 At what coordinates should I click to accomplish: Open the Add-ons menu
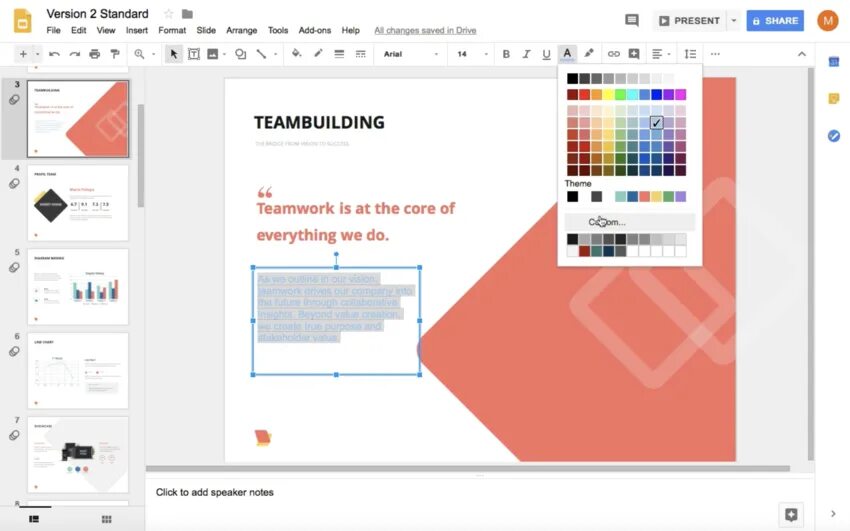pos(314,30)
